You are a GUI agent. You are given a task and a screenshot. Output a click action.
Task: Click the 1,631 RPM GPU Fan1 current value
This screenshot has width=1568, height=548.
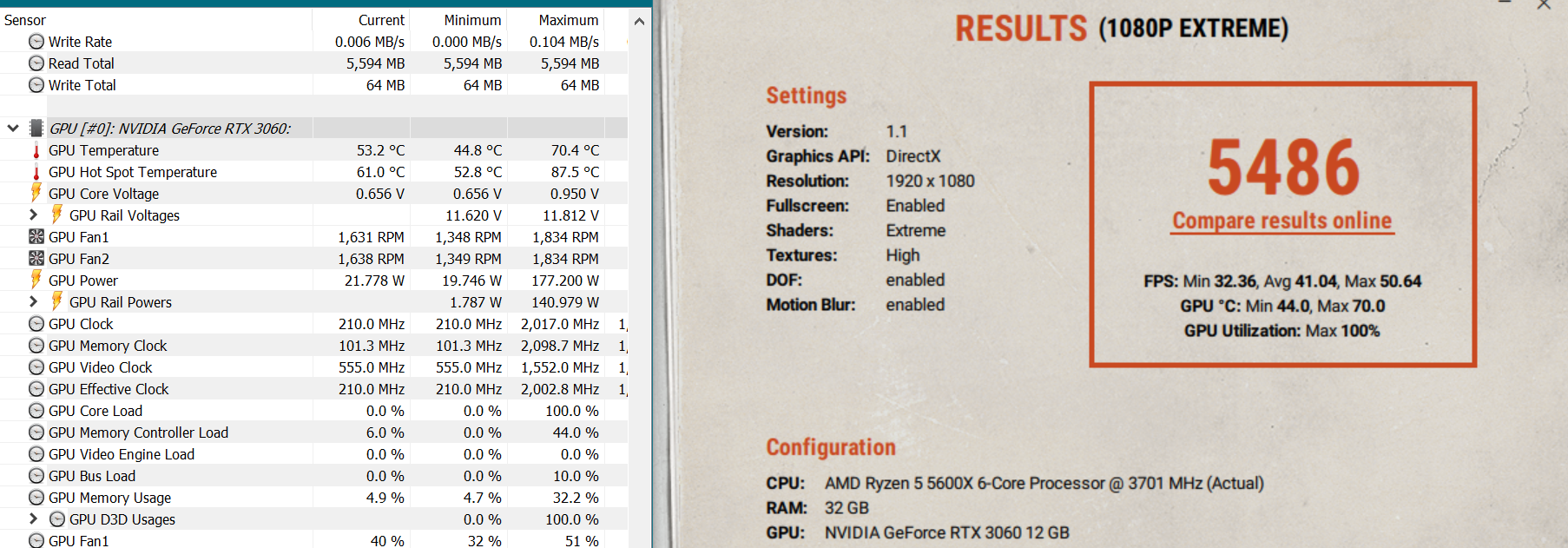(x=371, y=237)
